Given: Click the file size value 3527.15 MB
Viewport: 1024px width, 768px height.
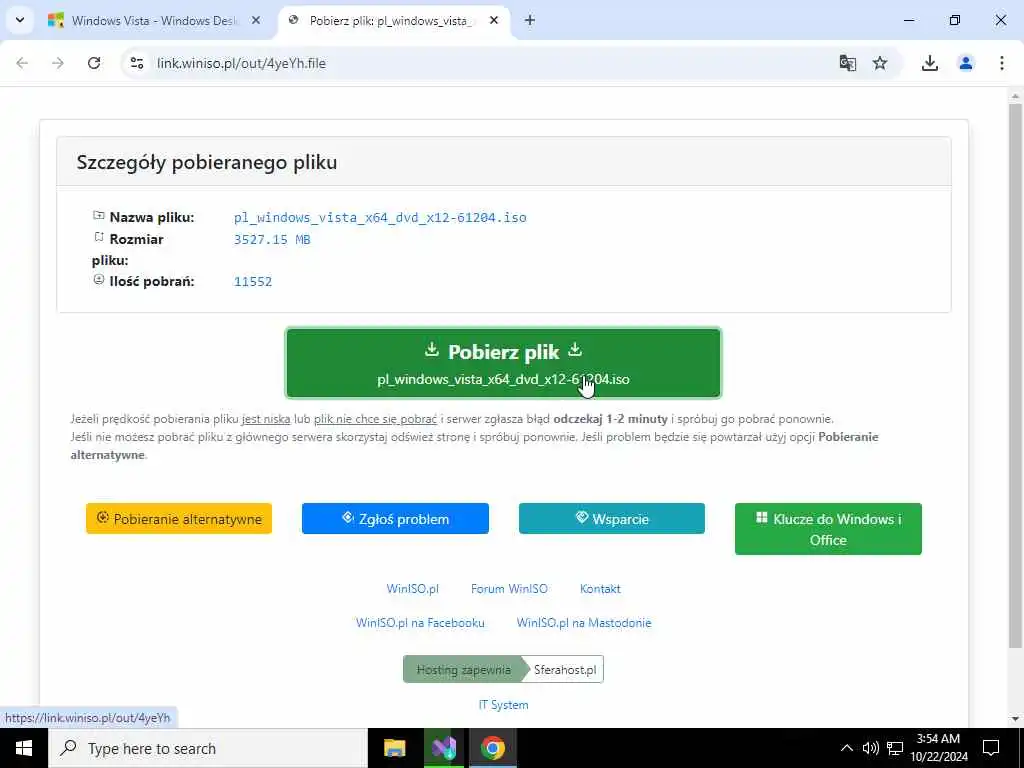Looking at the screenshot, I should pyautogui.click(x=272, y=240).
